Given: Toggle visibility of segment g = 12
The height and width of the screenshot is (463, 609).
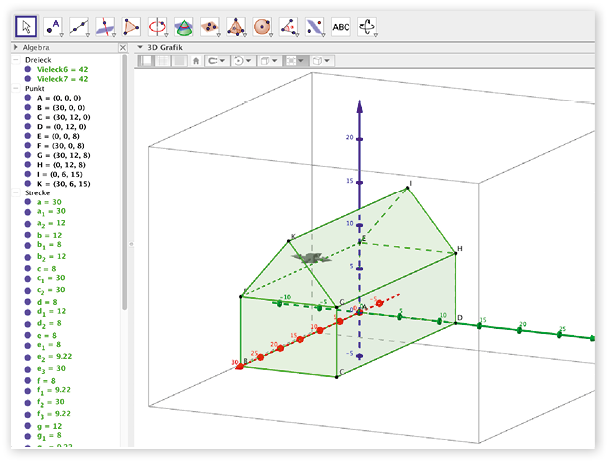Looking at the screenshot, I should click(x=28, y=426).
